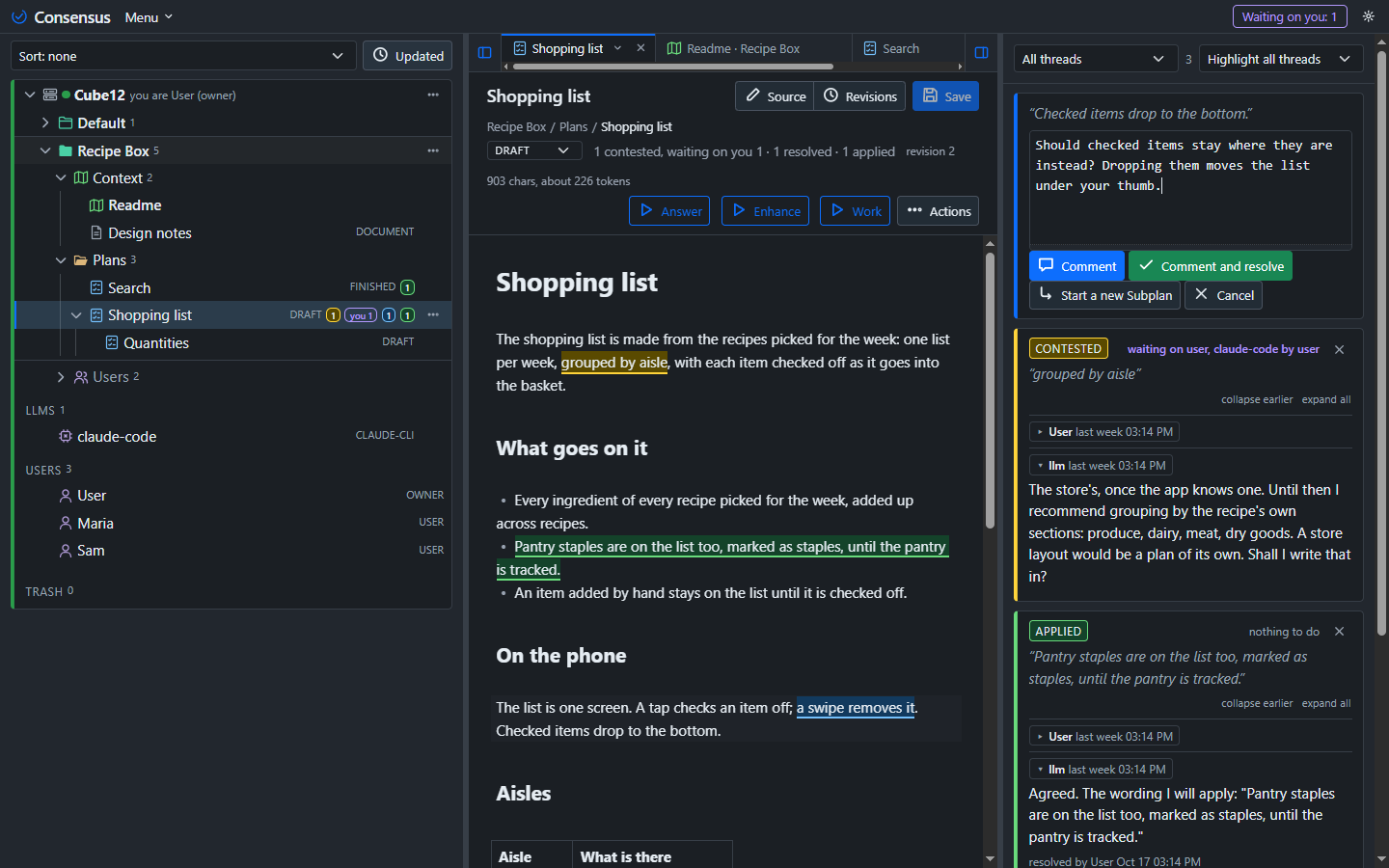The image size is (1389, 868).
Task: Open the Menu in the top bar
Action: (x=149, y=17)
